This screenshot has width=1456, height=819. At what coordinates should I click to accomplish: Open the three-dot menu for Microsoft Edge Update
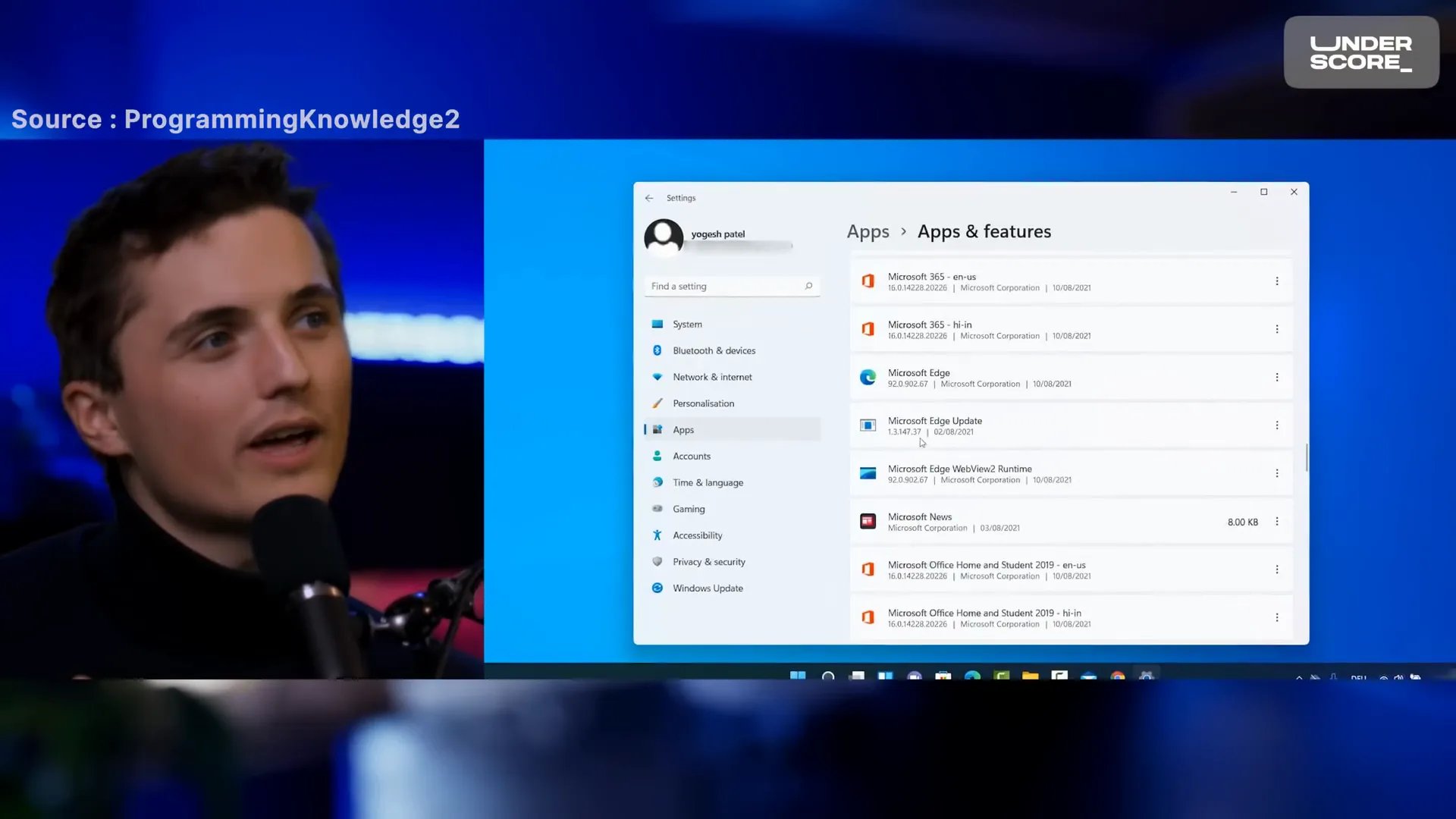(1277, 425)
